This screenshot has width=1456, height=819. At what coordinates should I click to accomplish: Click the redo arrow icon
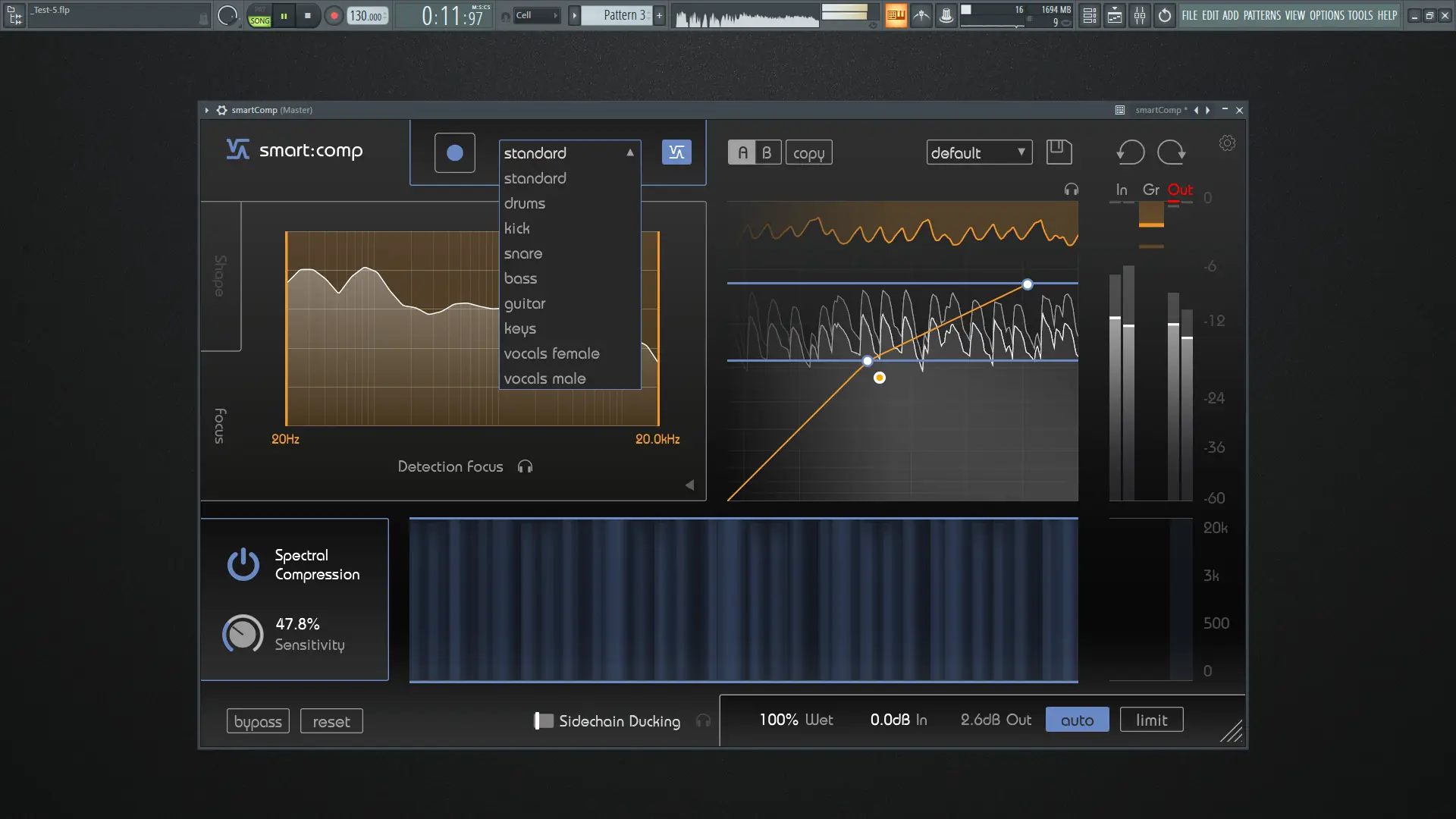[1171, 152]
